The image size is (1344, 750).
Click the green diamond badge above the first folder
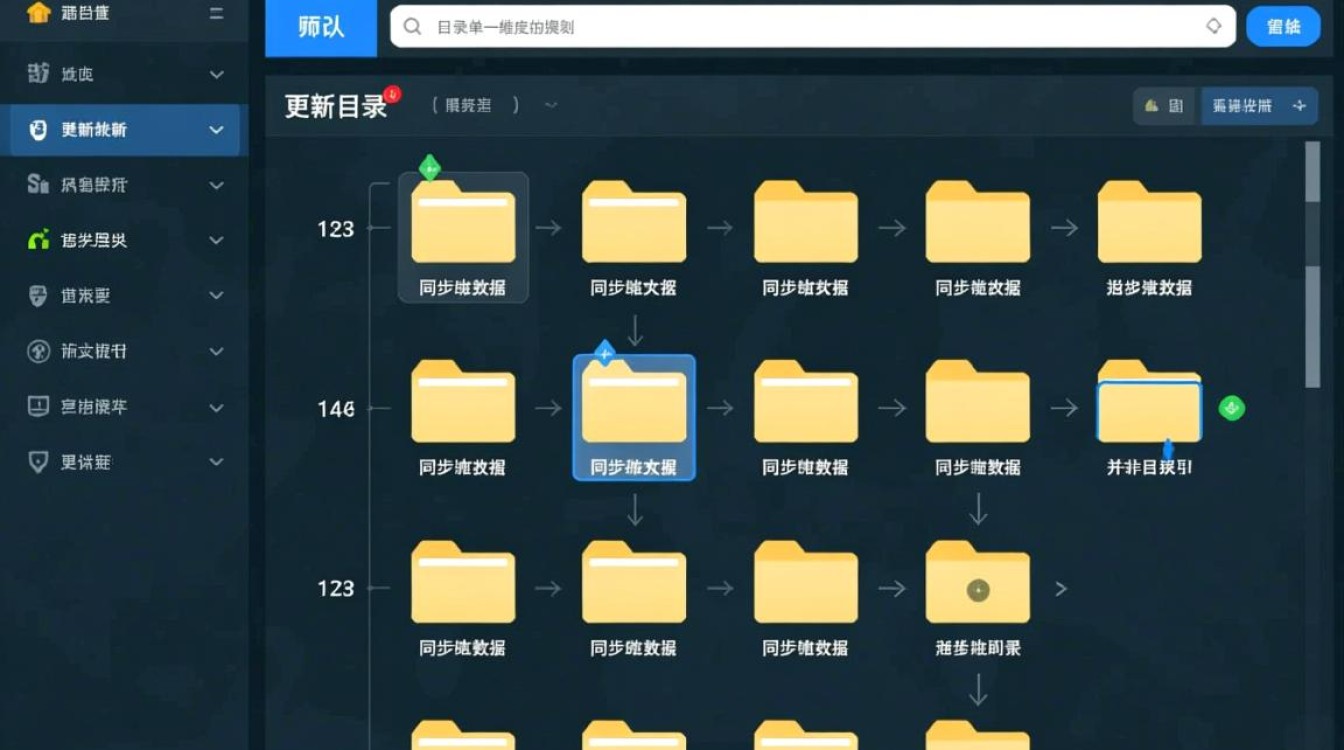pos(428,168)
